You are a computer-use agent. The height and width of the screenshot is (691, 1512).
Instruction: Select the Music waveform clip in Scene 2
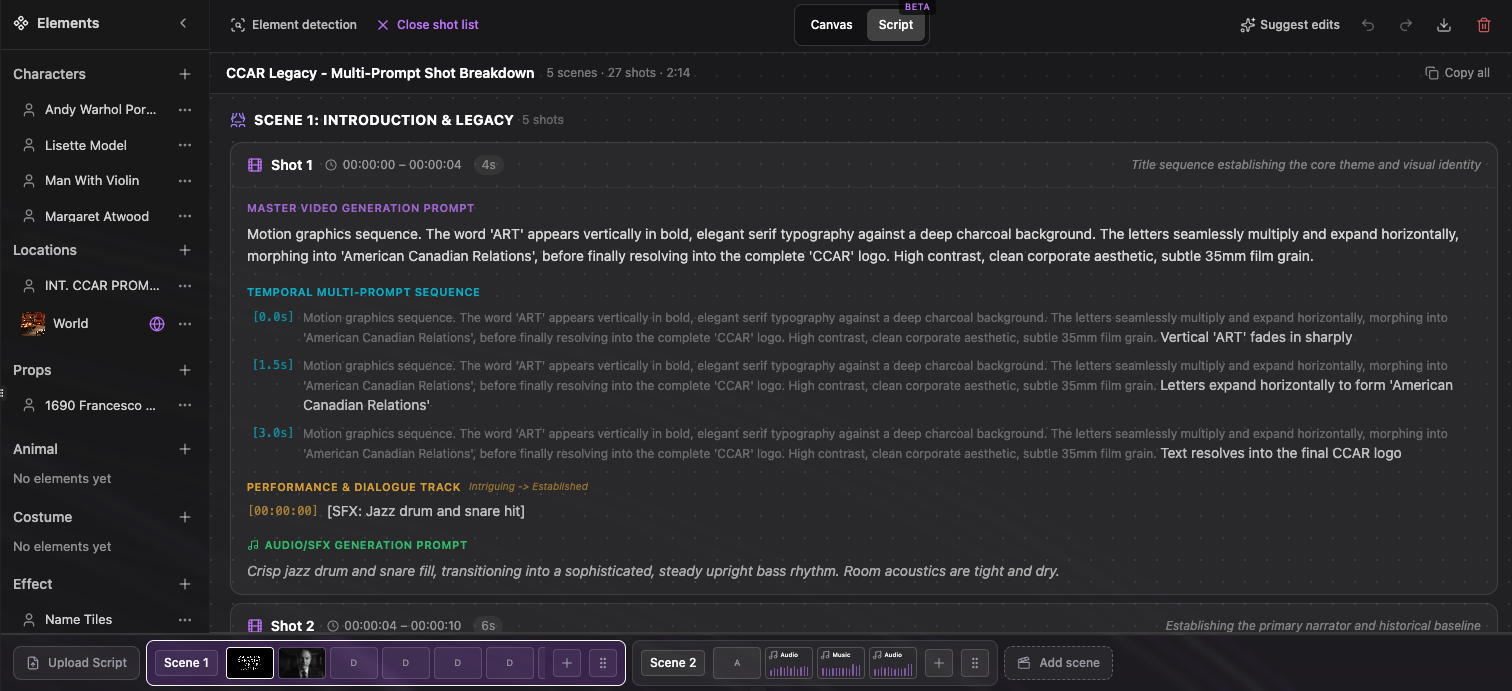click(840, 662)
